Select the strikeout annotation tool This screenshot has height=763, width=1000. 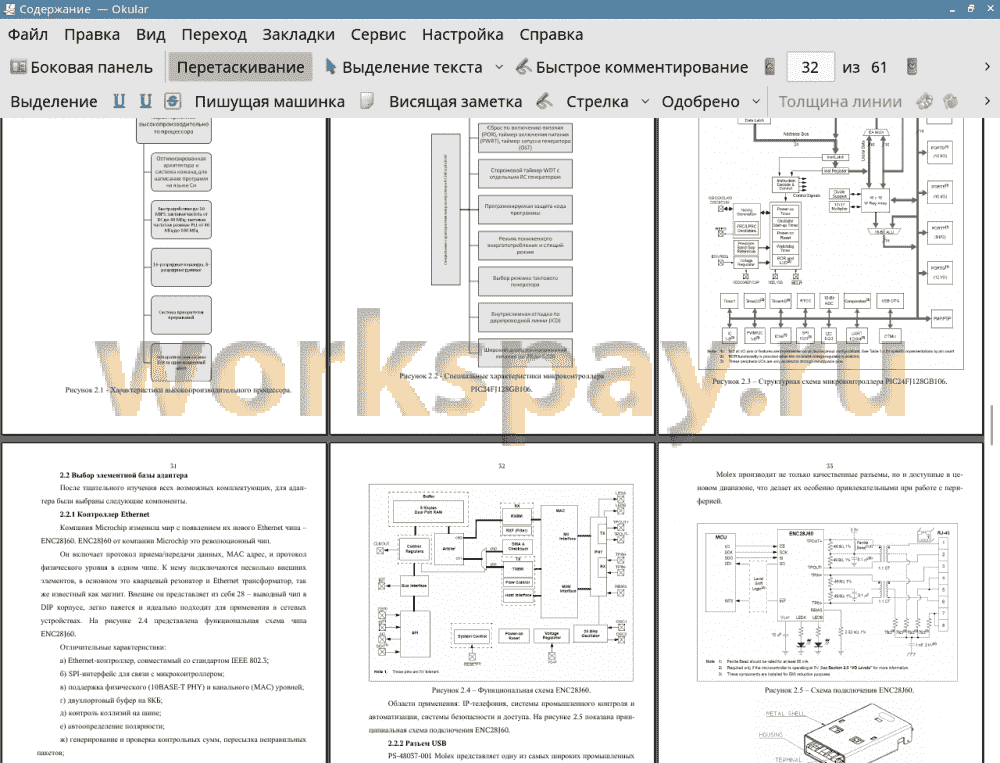pos(173,101)
